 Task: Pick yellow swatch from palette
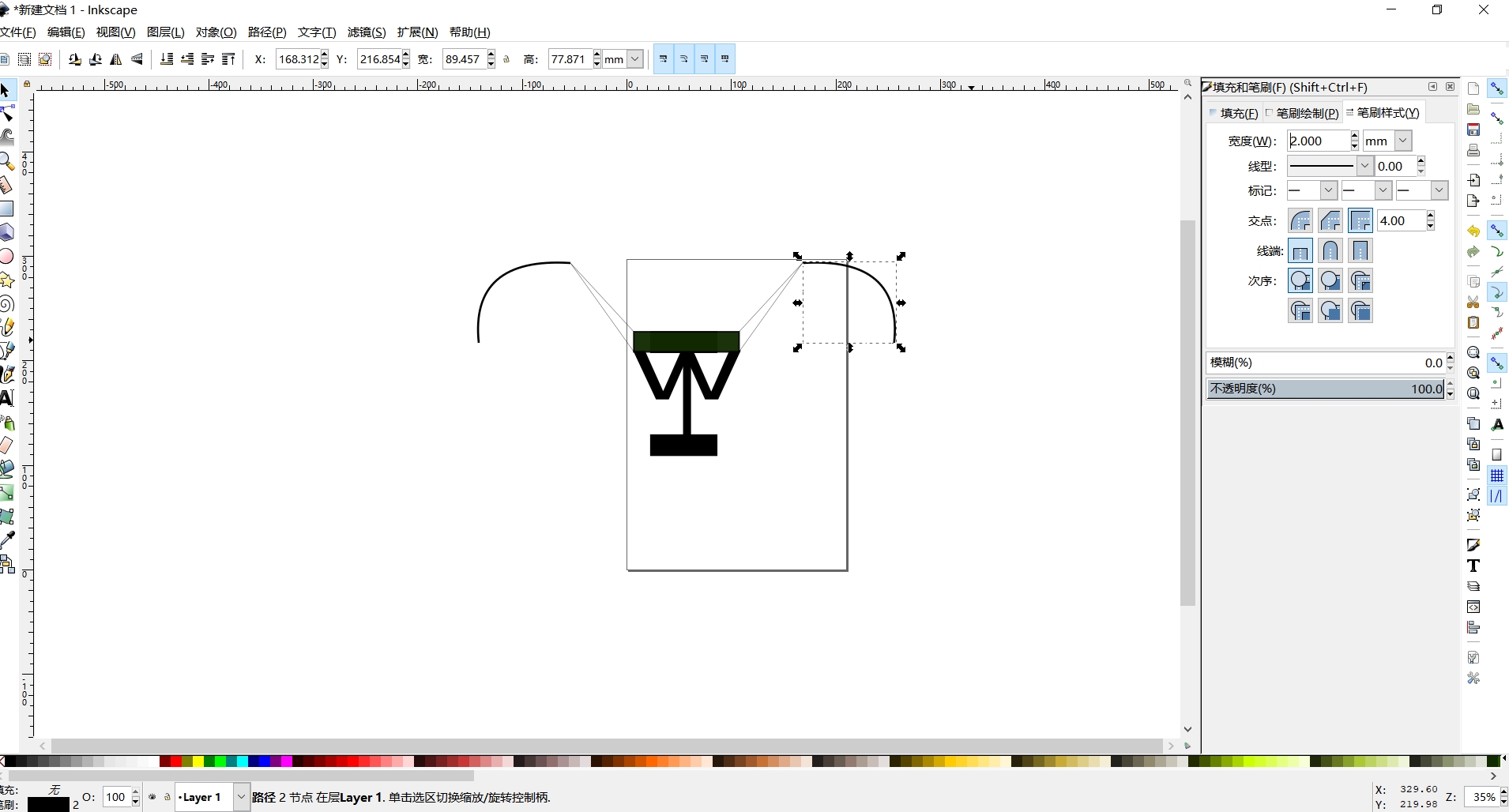tap(198, 761)
